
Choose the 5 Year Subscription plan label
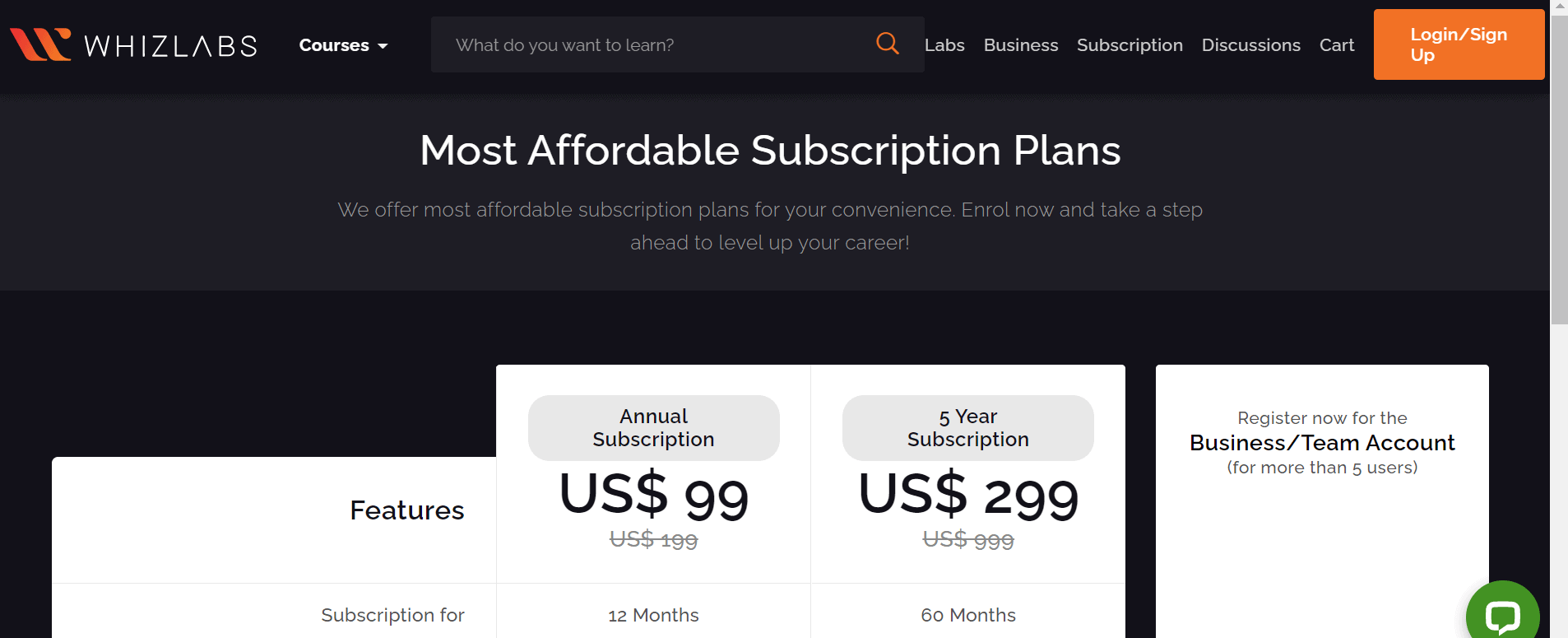point(967,428)
